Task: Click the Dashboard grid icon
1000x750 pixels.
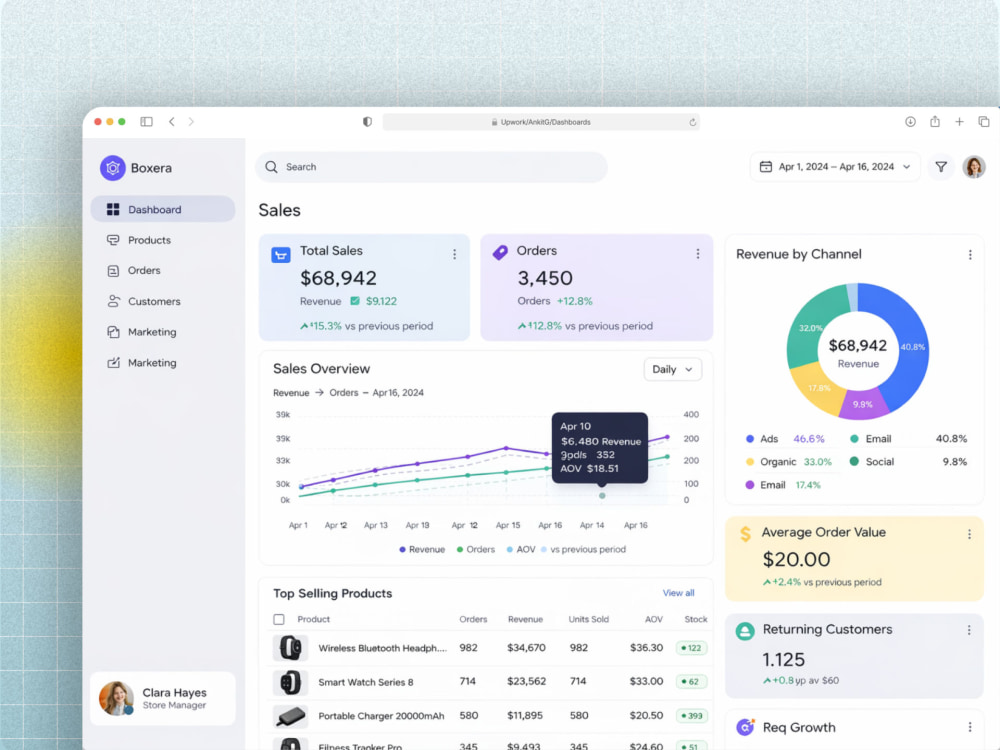Action: point(113,209)
